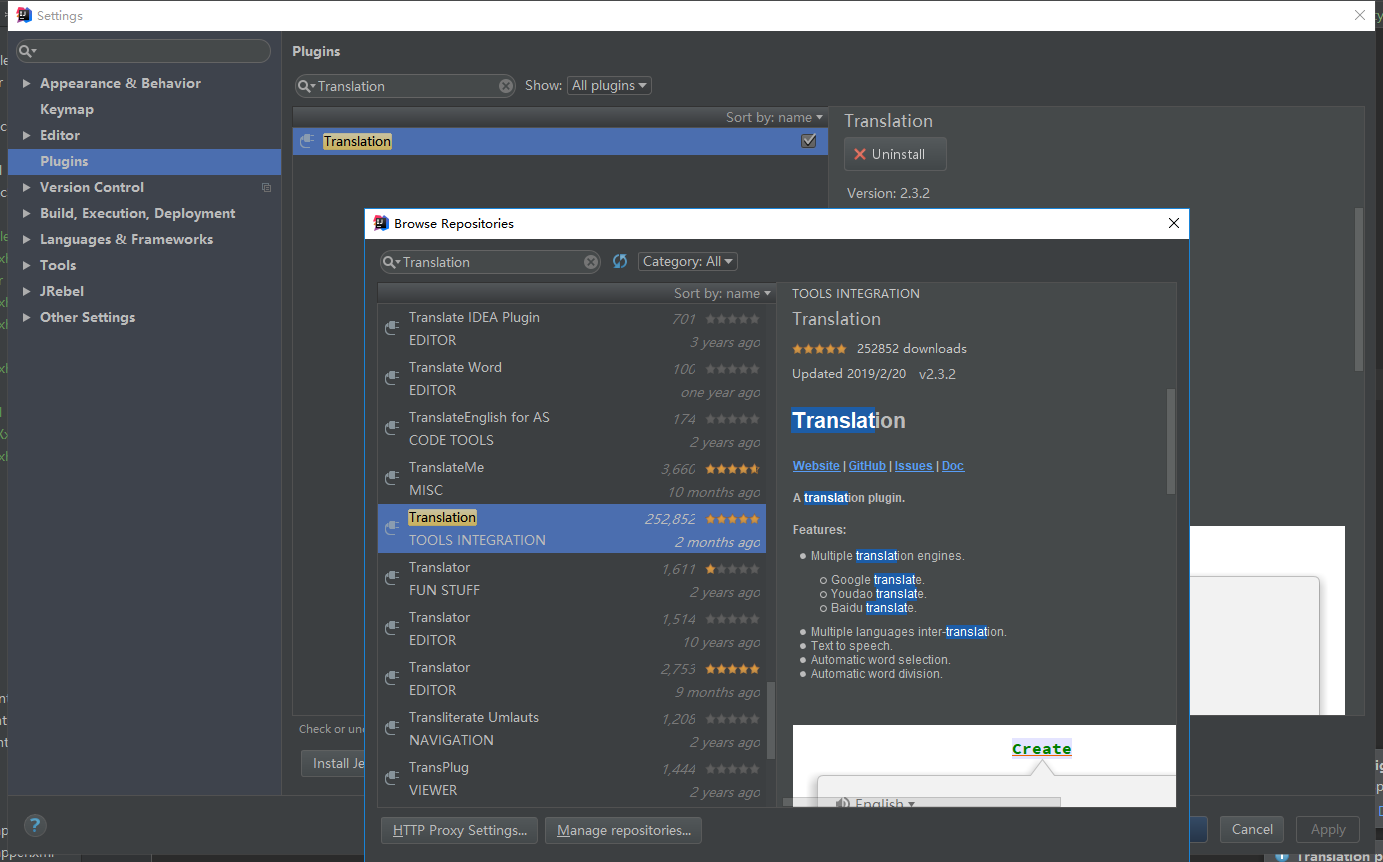Open the Show: All plugins dropdown
The image size is (1383, 862).
[609, 85]
